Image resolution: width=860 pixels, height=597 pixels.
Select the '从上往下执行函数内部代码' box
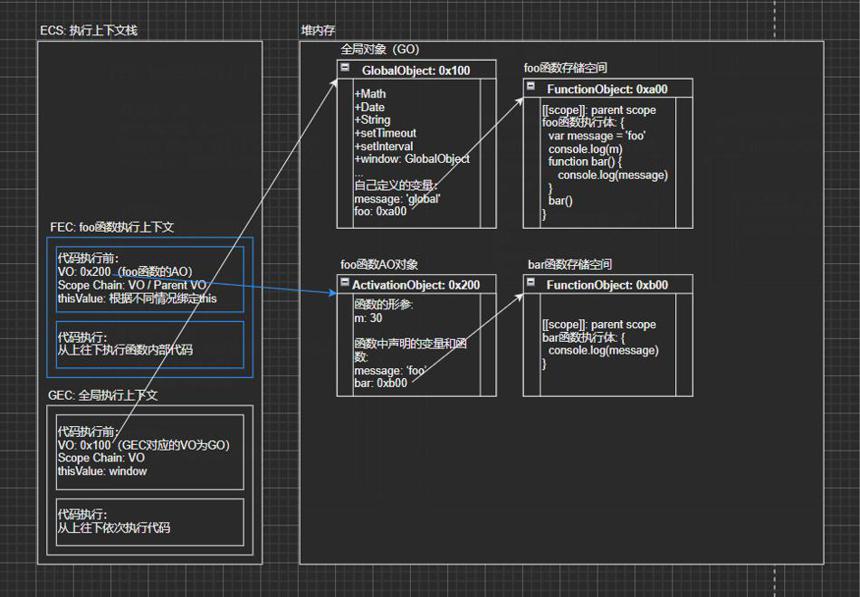coord(150,345)
